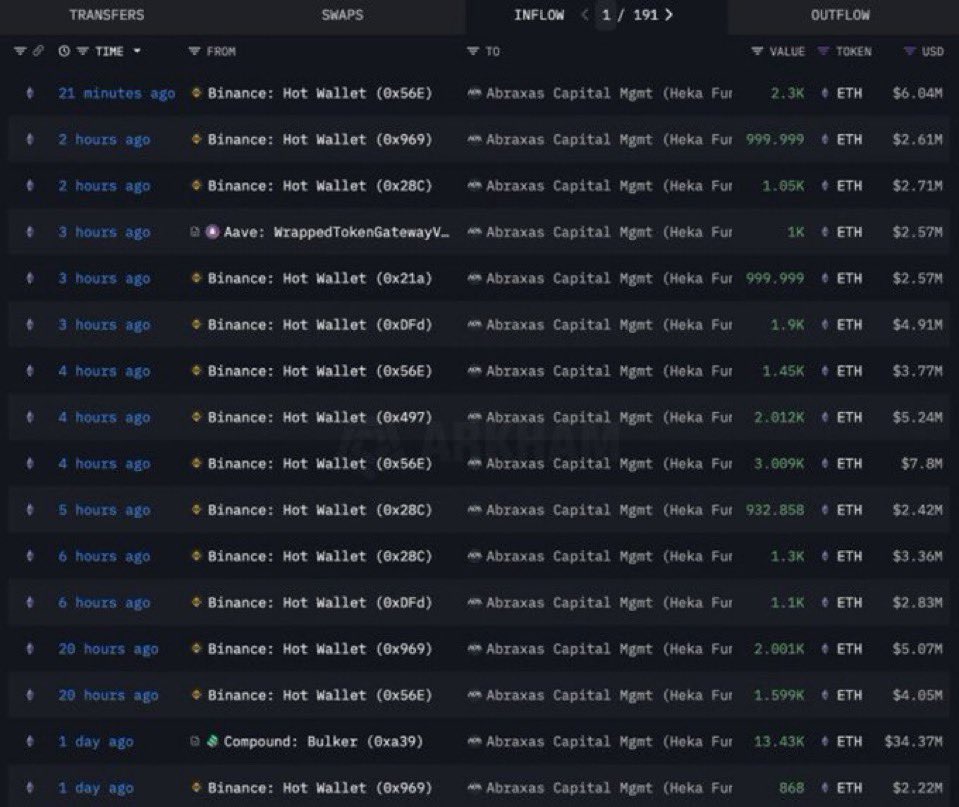Screen dimensions: 959x807
Task: Click the $7.8M USD amount
Action: [922, 464]
